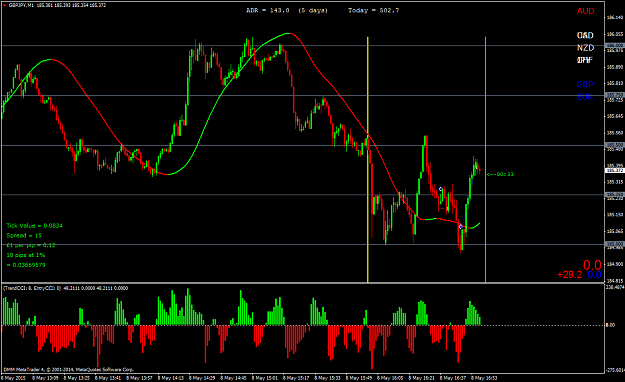Click the red +29.2 pips value
The width and height of the screenshot is (625, 382).
(x=569, y=275)
